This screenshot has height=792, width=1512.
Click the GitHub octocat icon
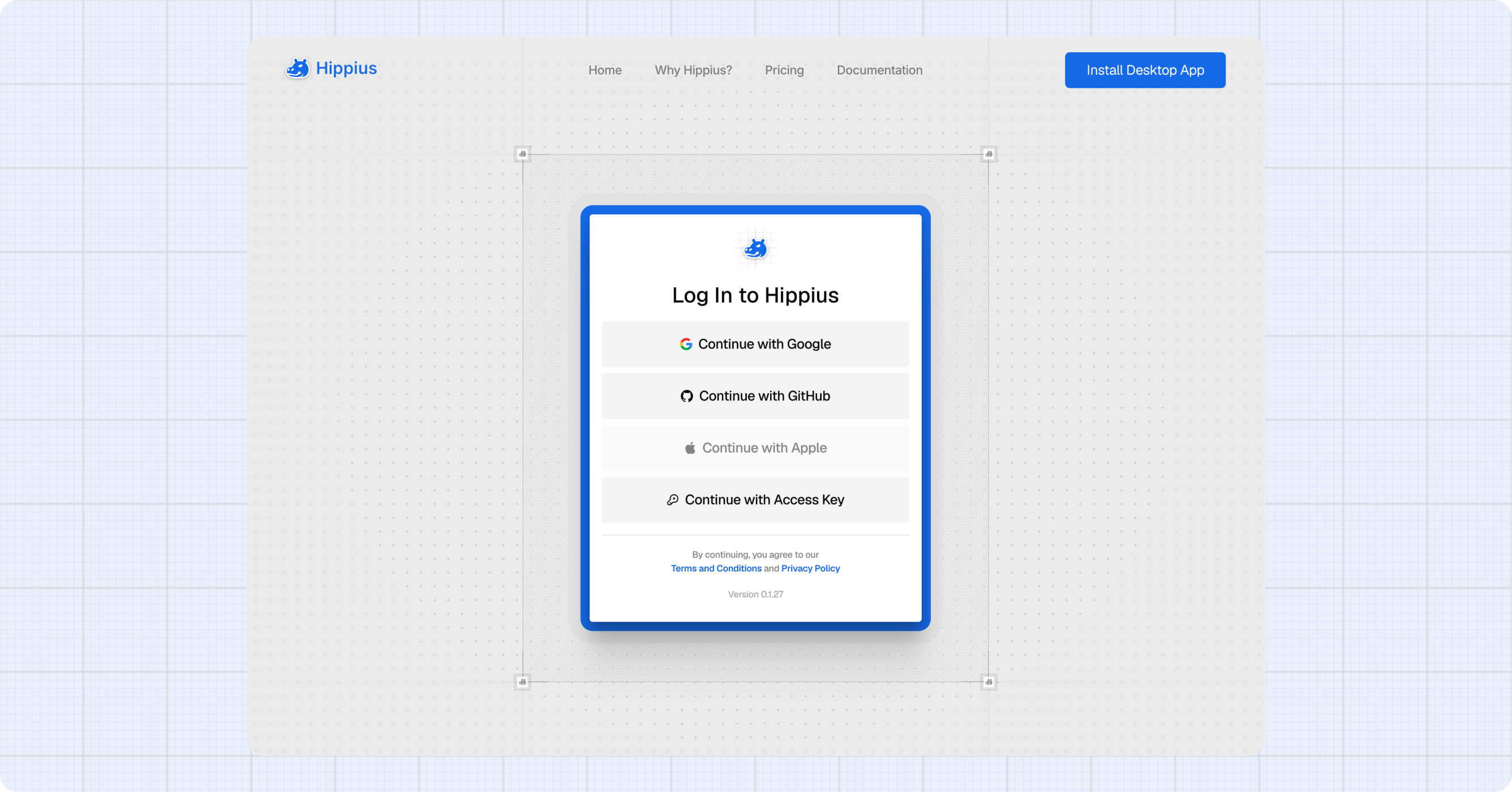686,397
